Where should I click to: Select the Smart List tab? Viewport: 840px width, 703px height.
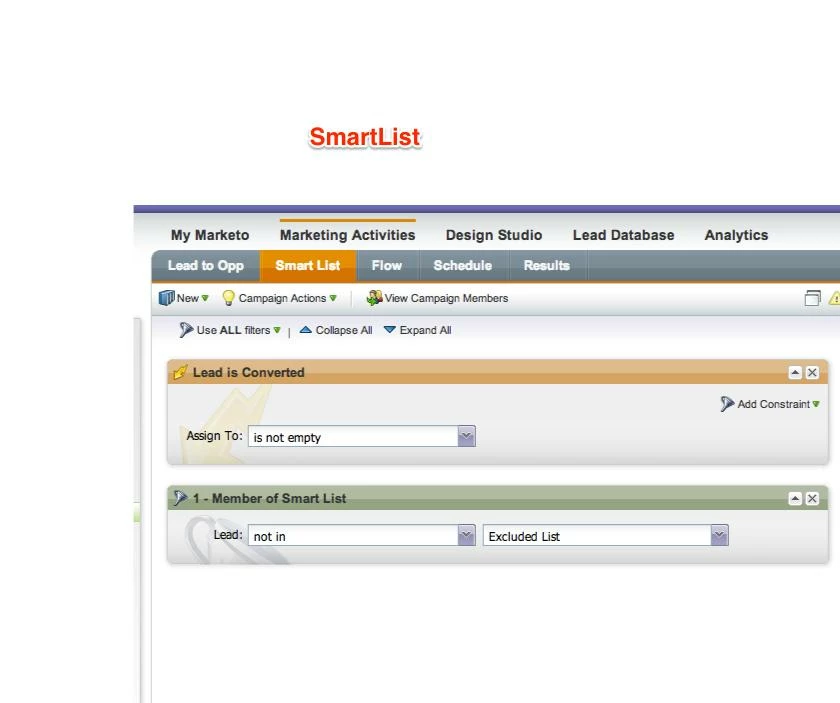click(x=308, y=266)
